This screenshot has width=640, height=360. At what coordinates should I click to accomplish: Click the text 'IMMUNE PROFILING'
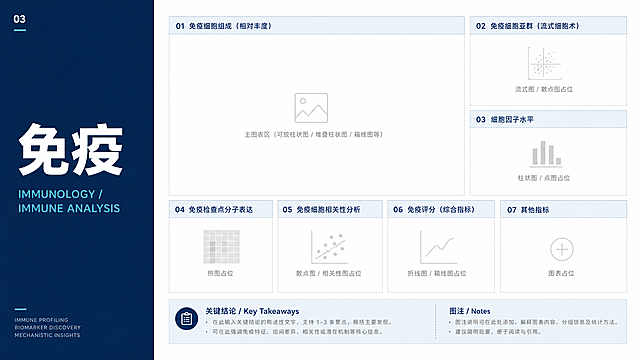point(41,320)
